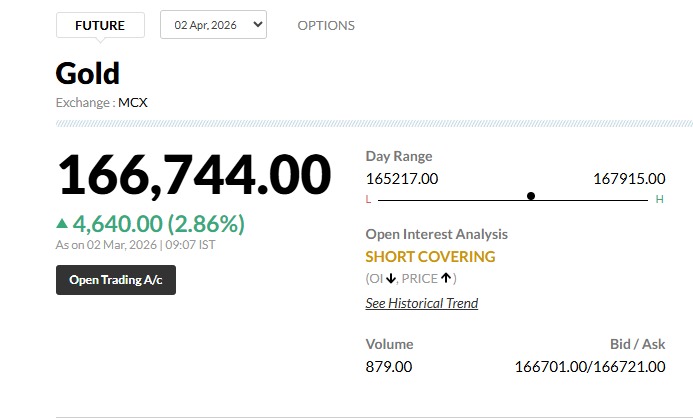Click the OI down arrow icon
The image size is (693, 418).
(391, 279)
